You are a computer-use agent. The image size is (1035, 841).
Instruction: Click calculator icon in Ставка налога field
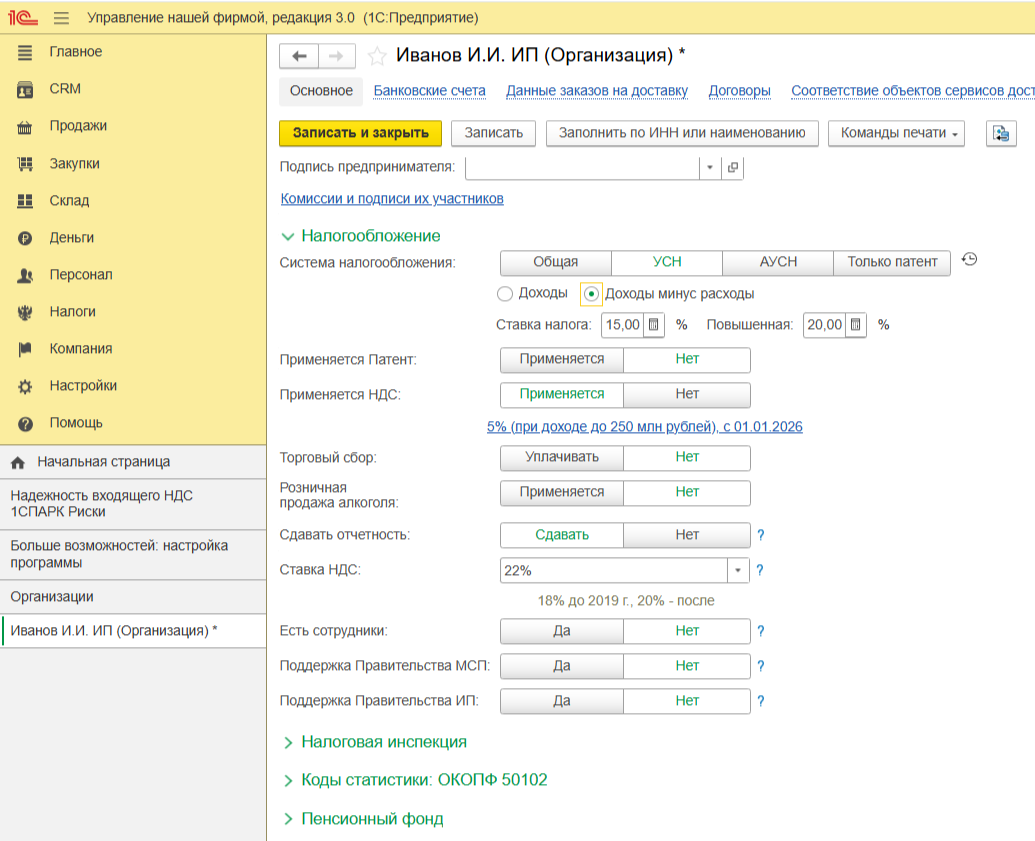[653, 325]
